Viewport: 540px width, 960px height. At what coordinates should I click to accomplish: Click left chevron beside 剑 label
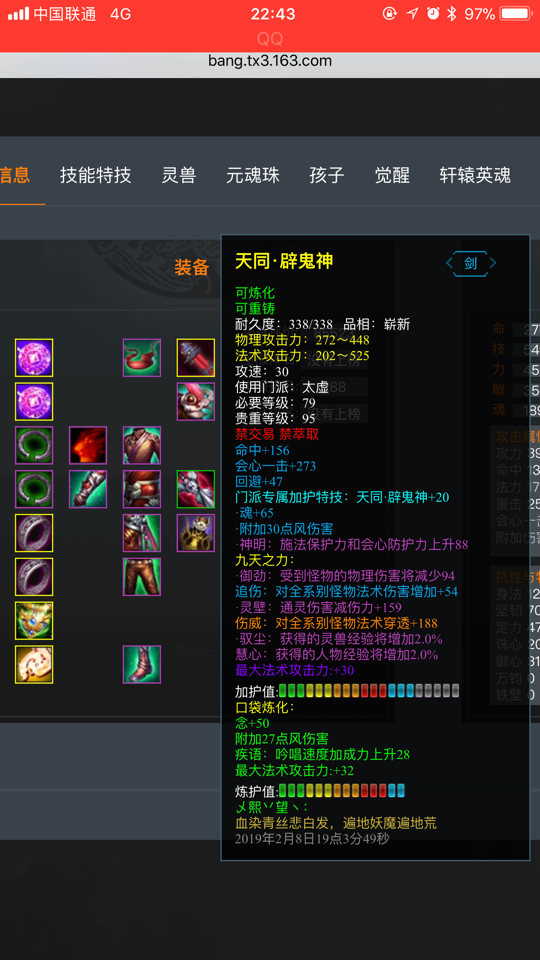pyautogui.click(x=450, y=263)
